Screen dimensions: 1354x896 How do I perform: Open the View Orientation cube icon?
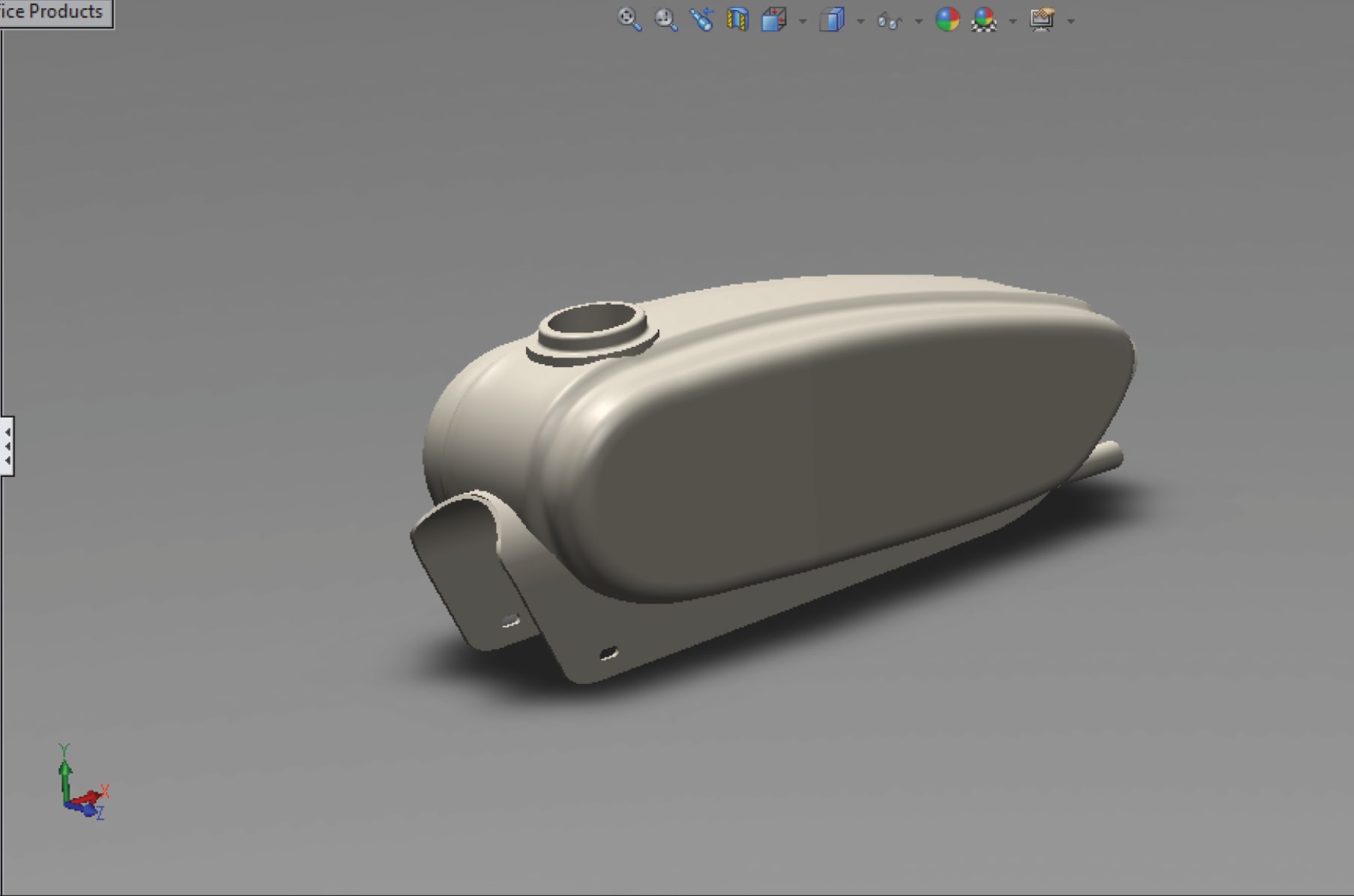(x=773, y=20)
